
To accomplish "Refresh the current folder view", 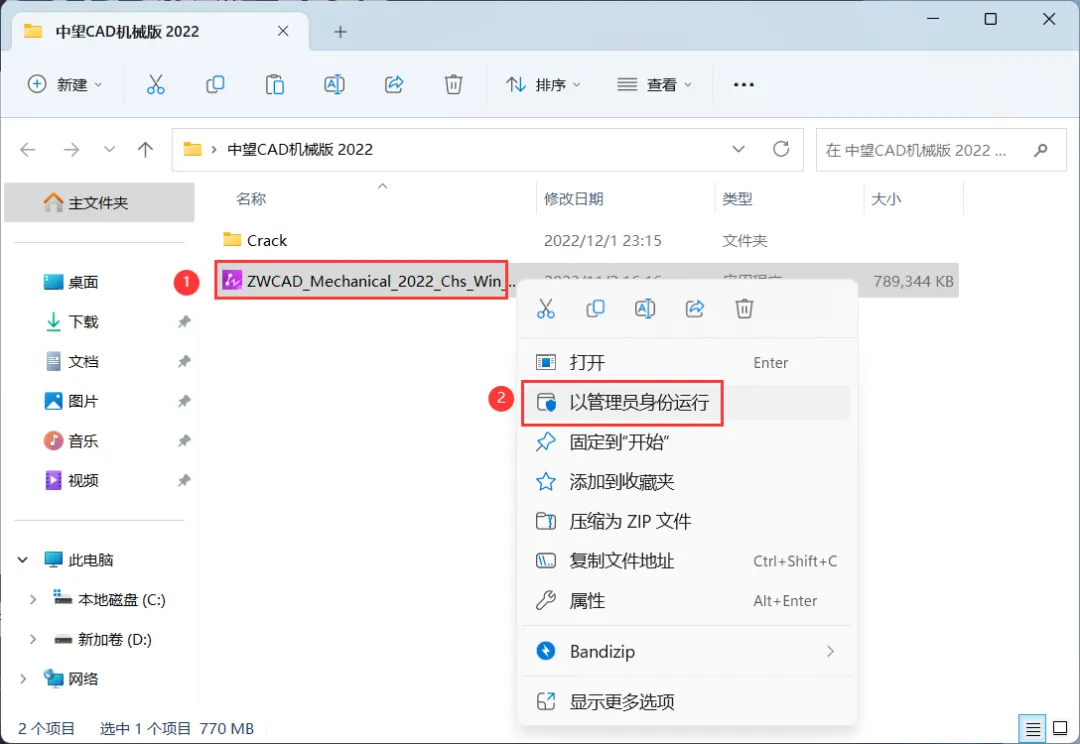I will coord(781,149).
